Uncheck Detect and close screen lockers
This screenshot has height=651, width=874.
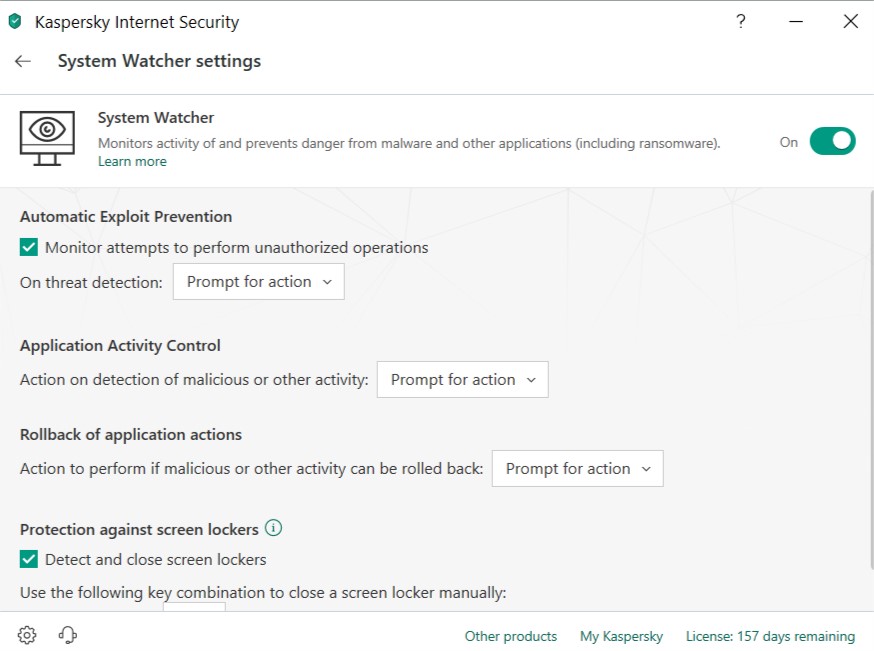click(x=29, y=559)
